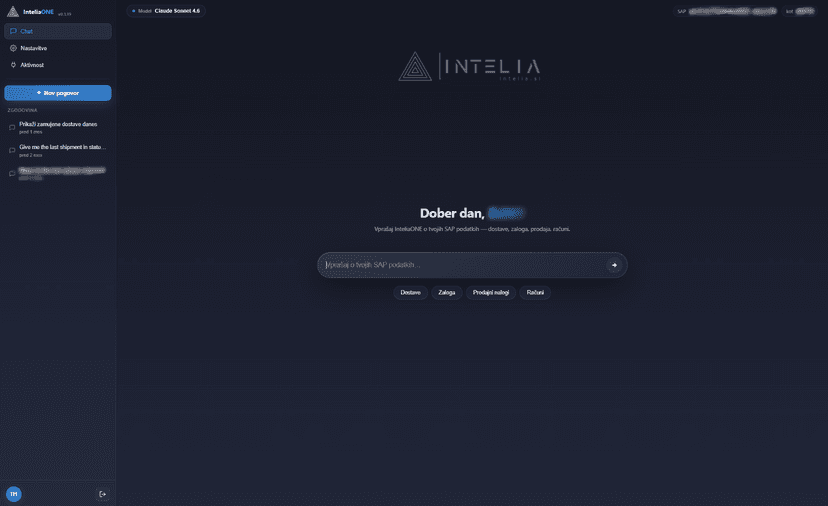The height and width of the screenshot is (506, 828).
Task: Click the InteliaONE triangle logo in sidebar
Action: [x=13, y=12]
